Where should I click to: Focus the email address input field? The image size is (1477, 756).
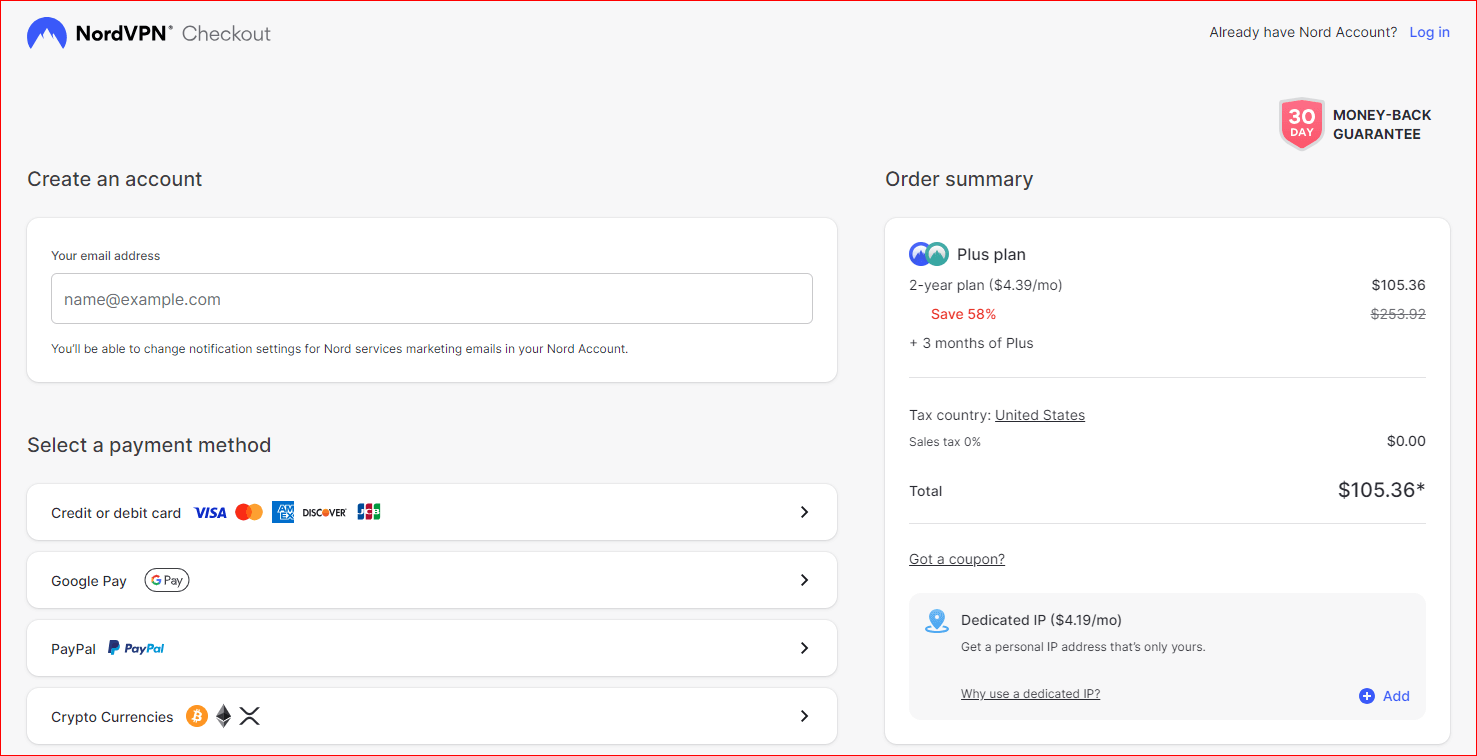432,299
